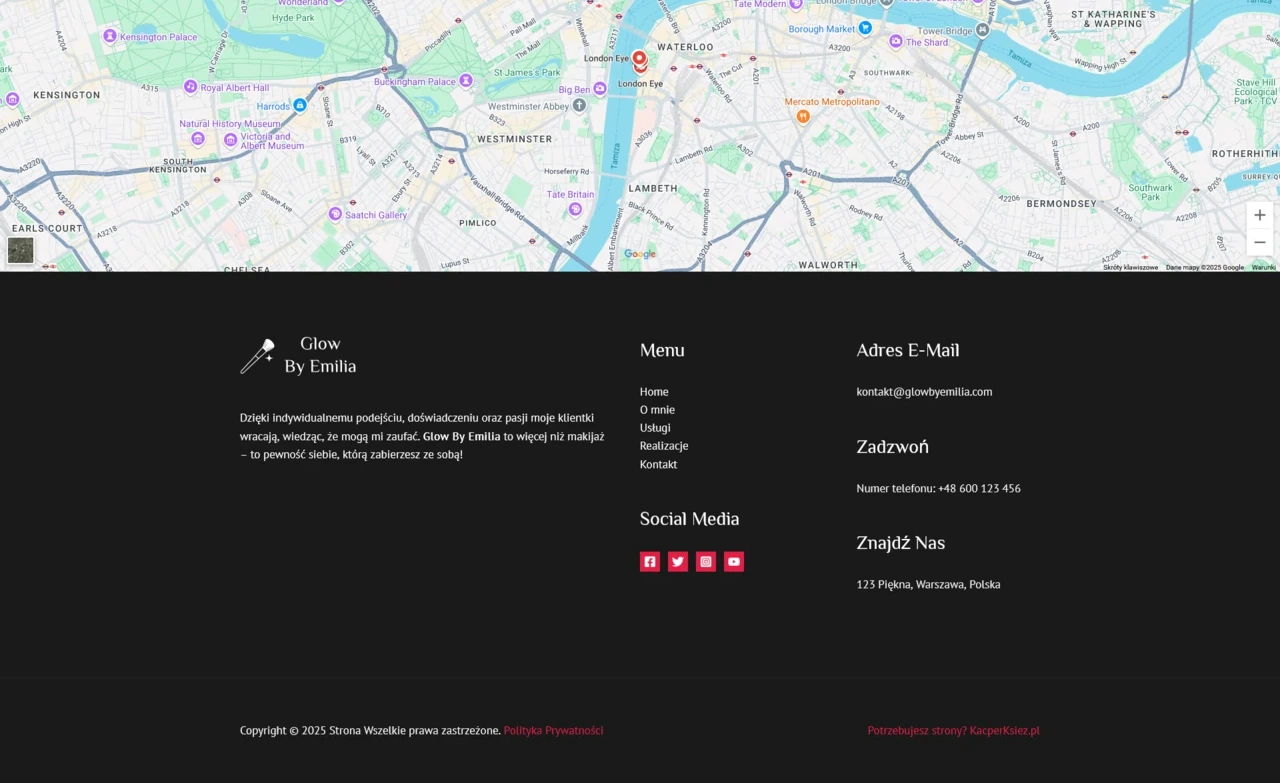Go to Home in footer menu
Screen dimensions: 1280x783
(654, 392)
